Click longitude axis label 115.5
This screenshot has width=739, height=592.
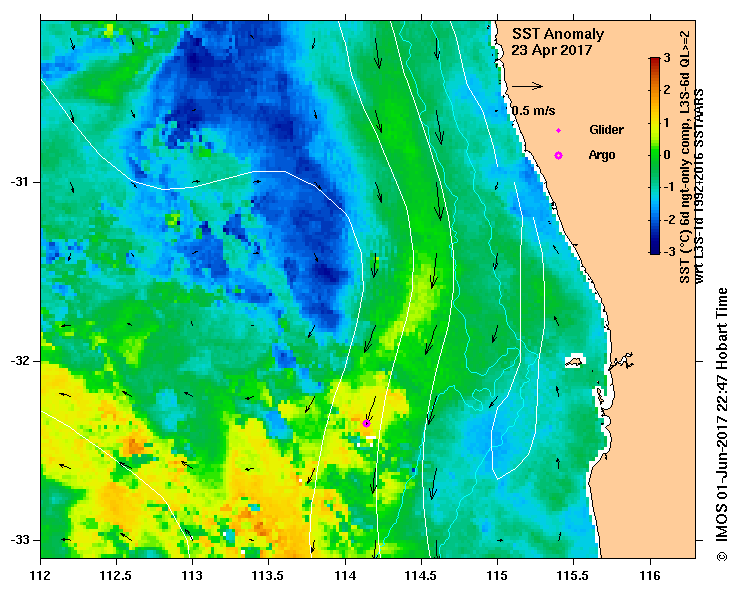pos(574,576)
